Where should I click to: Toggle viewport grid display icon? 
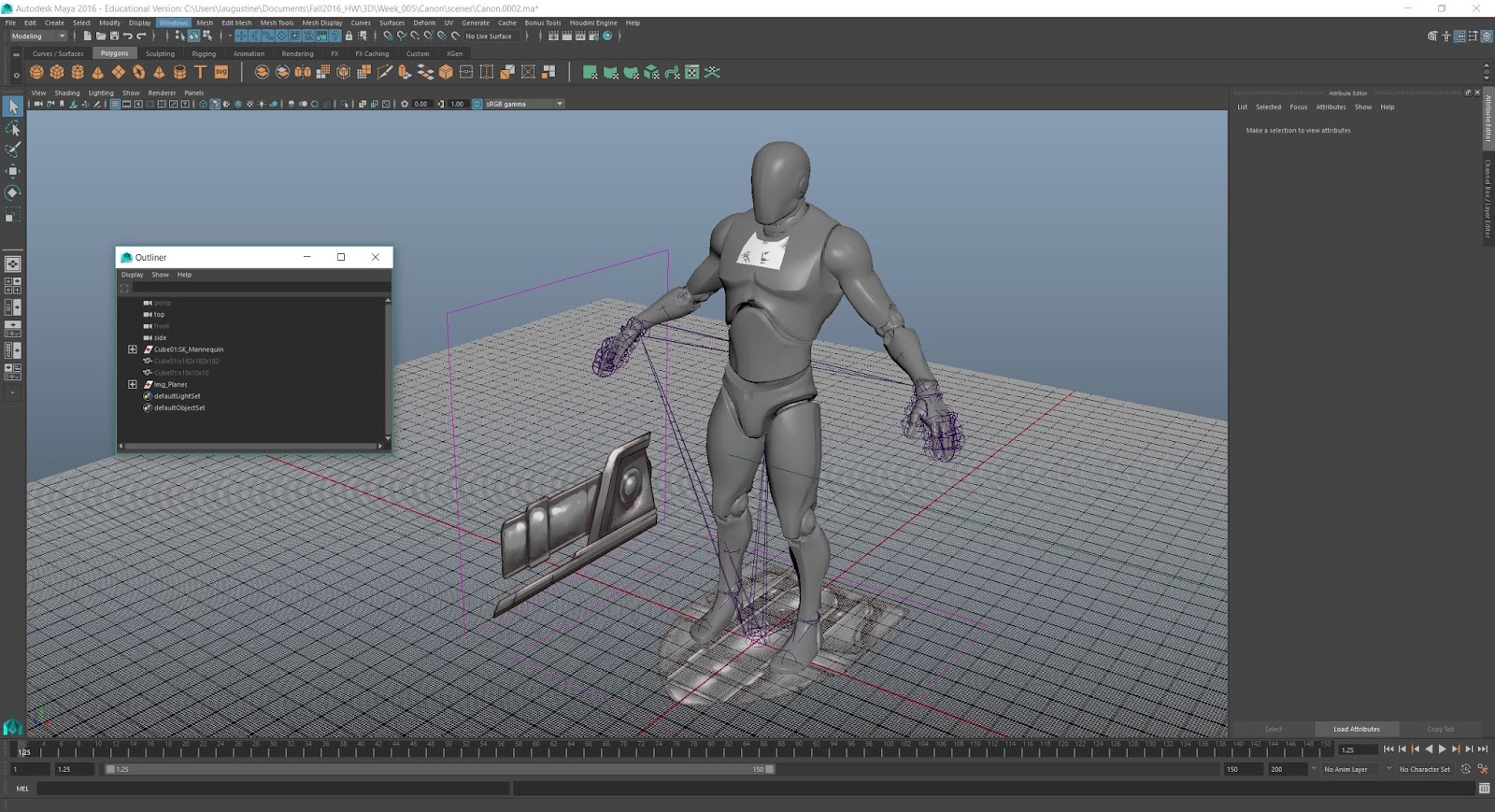click(x=115, y=104)
